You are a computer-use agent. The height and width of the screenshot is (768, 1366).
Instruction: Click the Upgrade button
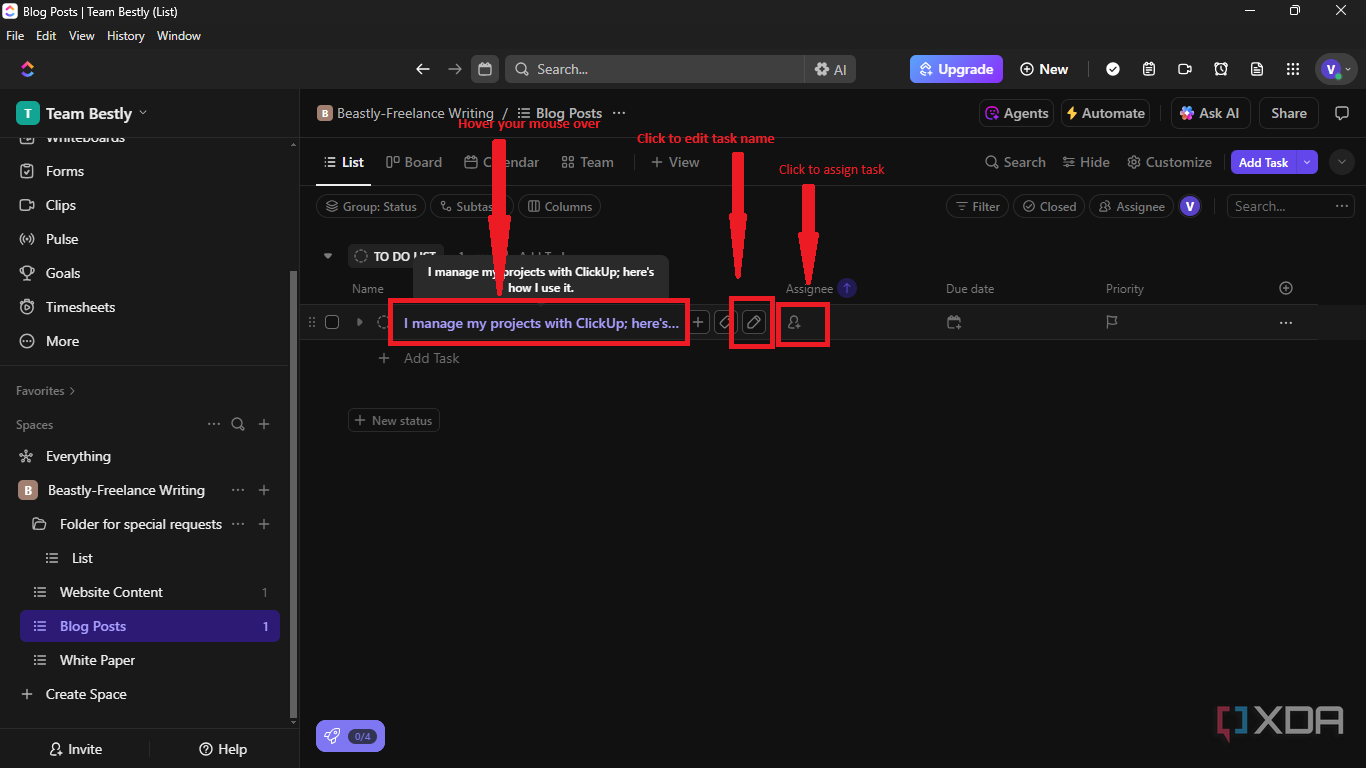[956, 69]
